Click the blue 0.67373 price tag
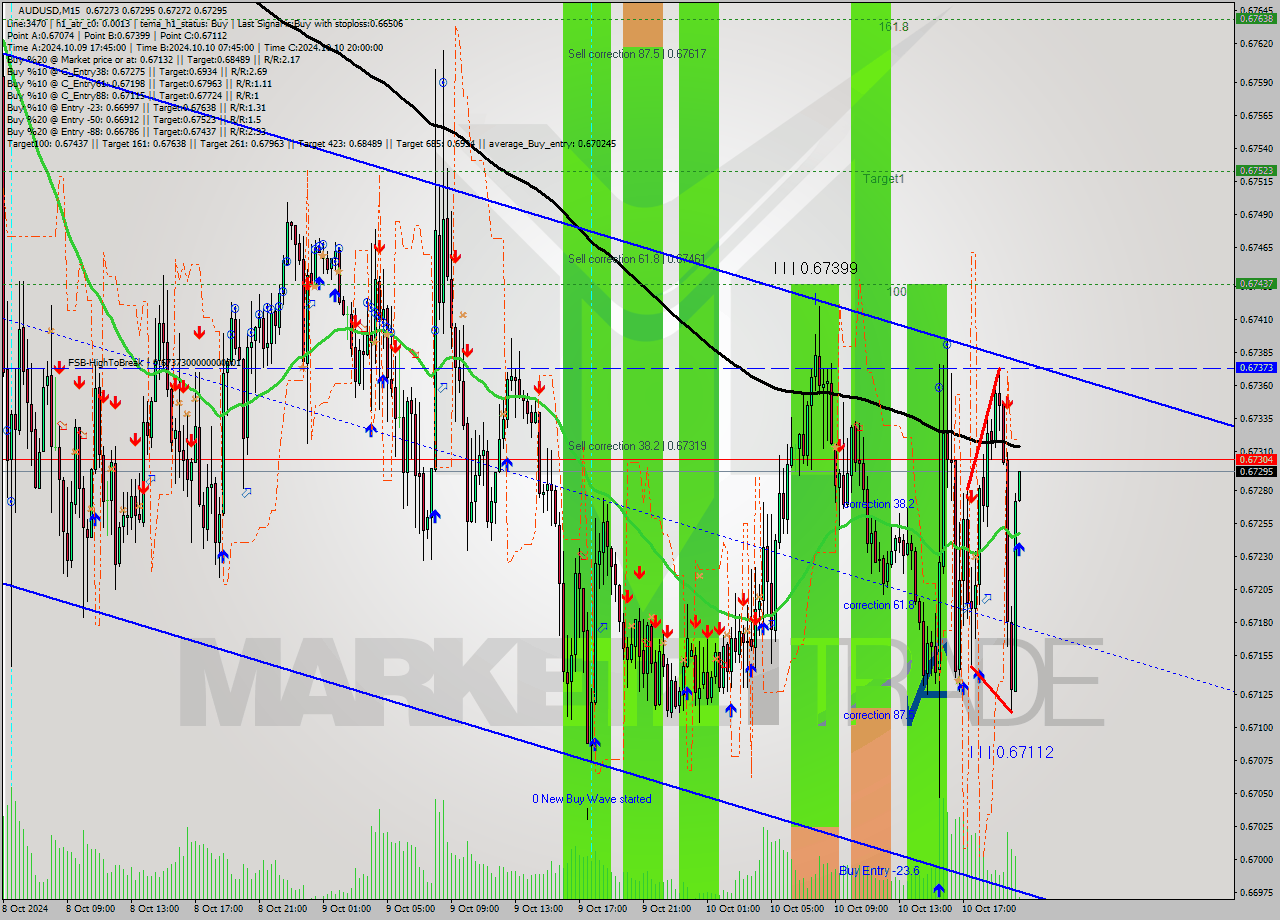 point(1255,368)
